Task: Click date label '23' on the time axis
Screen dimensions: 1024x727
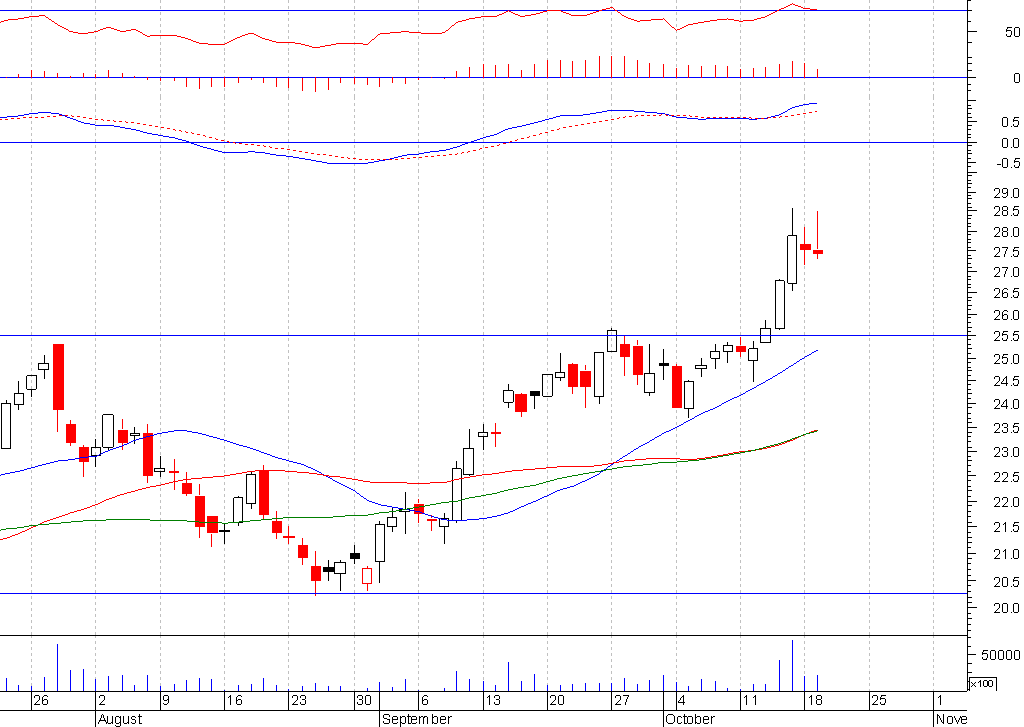Action: click(x=298, y=701)
